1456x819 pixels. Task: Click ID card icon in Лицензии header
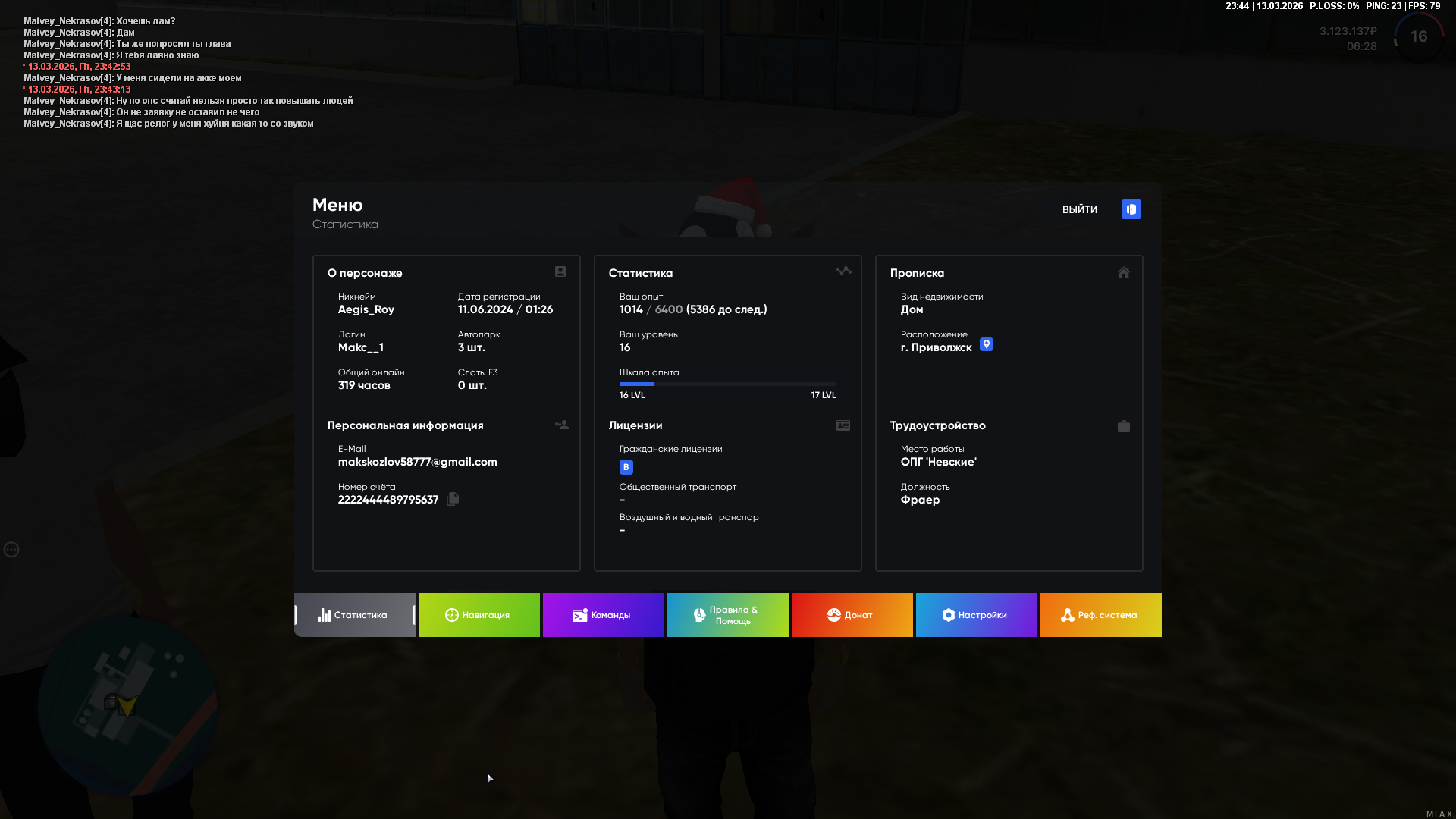[x=843, y=426]
